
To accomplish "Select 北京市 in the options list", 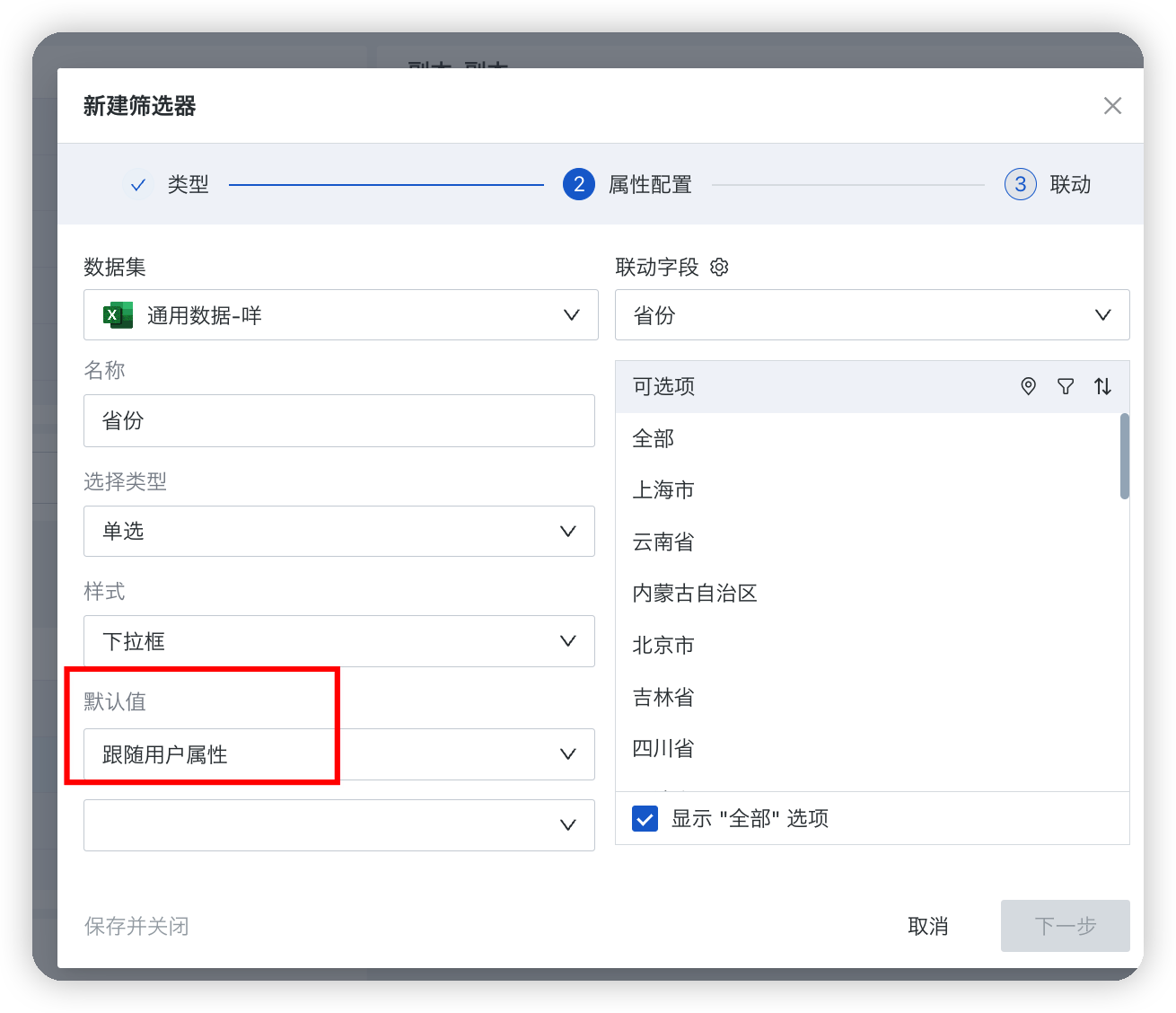I will coord(867,645).
